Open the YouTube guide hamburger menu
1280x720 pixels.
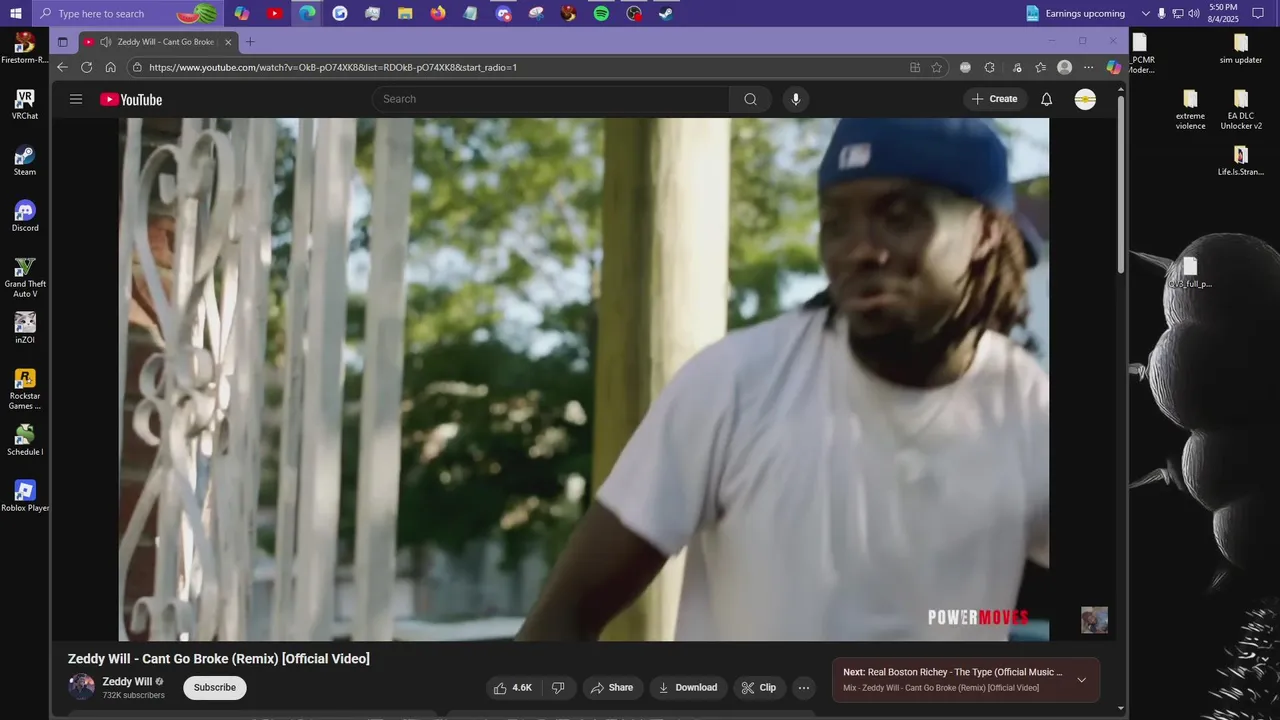click(76, 99)
